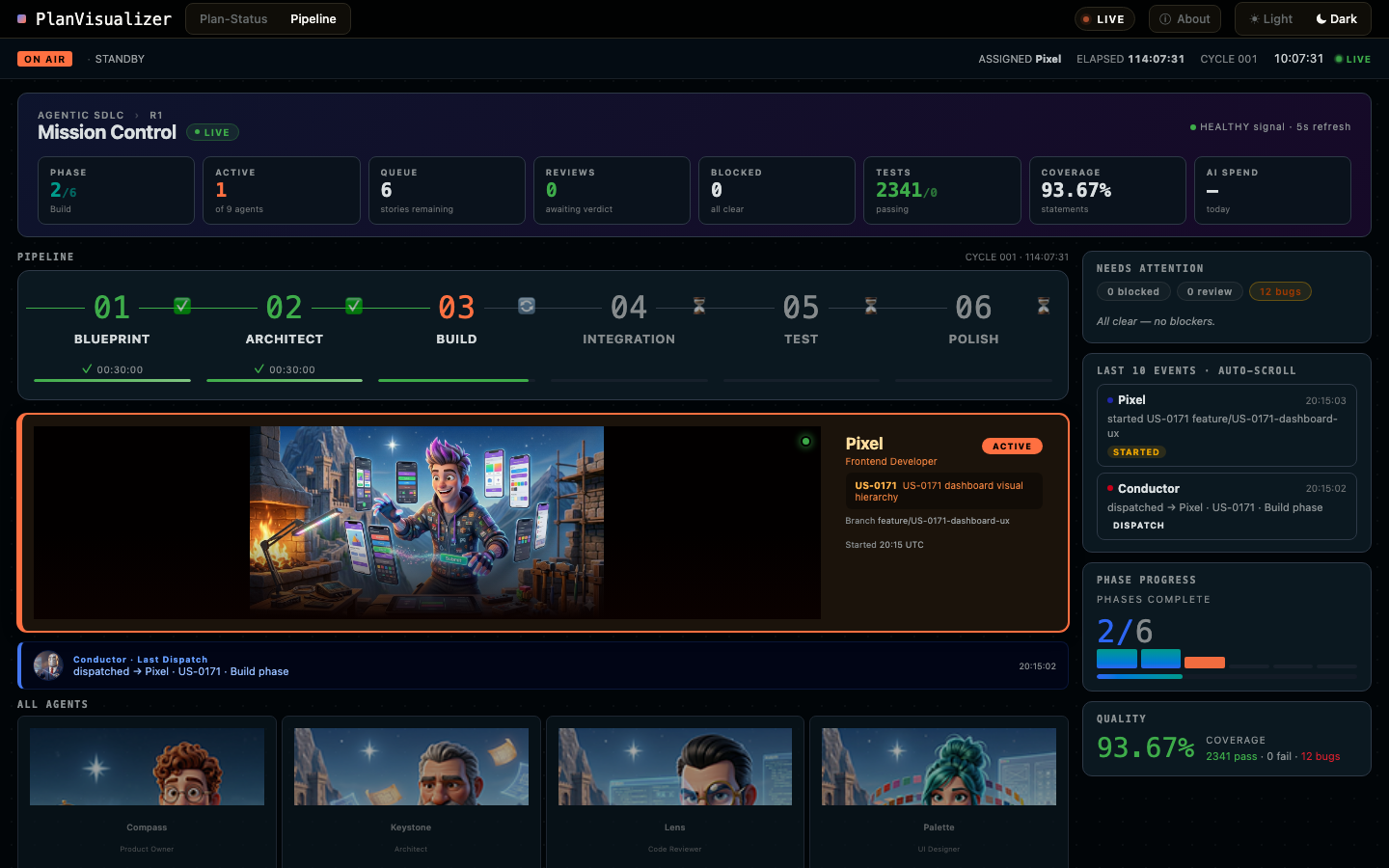Open the Plan-Status tab
This screenshot has width=1389, height=868.
click(233, 19)
